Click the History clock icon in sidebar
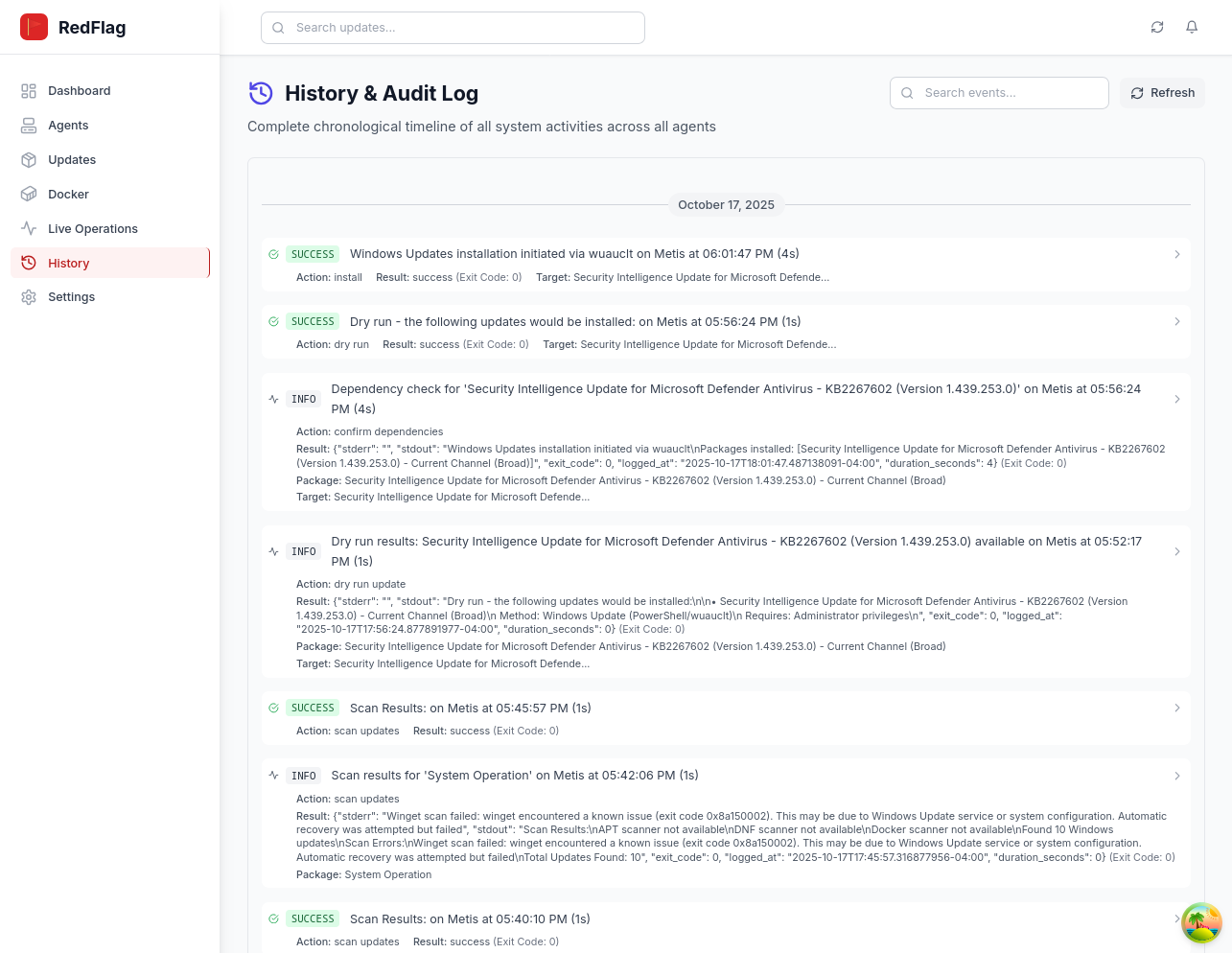This screenshot has height=953, width=1232. click(x=28, y=263)
